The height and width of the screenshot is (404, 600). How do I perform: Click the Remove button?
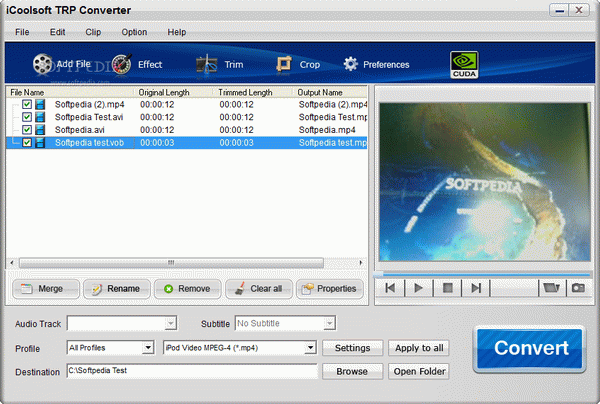click(x=188, y=289)
